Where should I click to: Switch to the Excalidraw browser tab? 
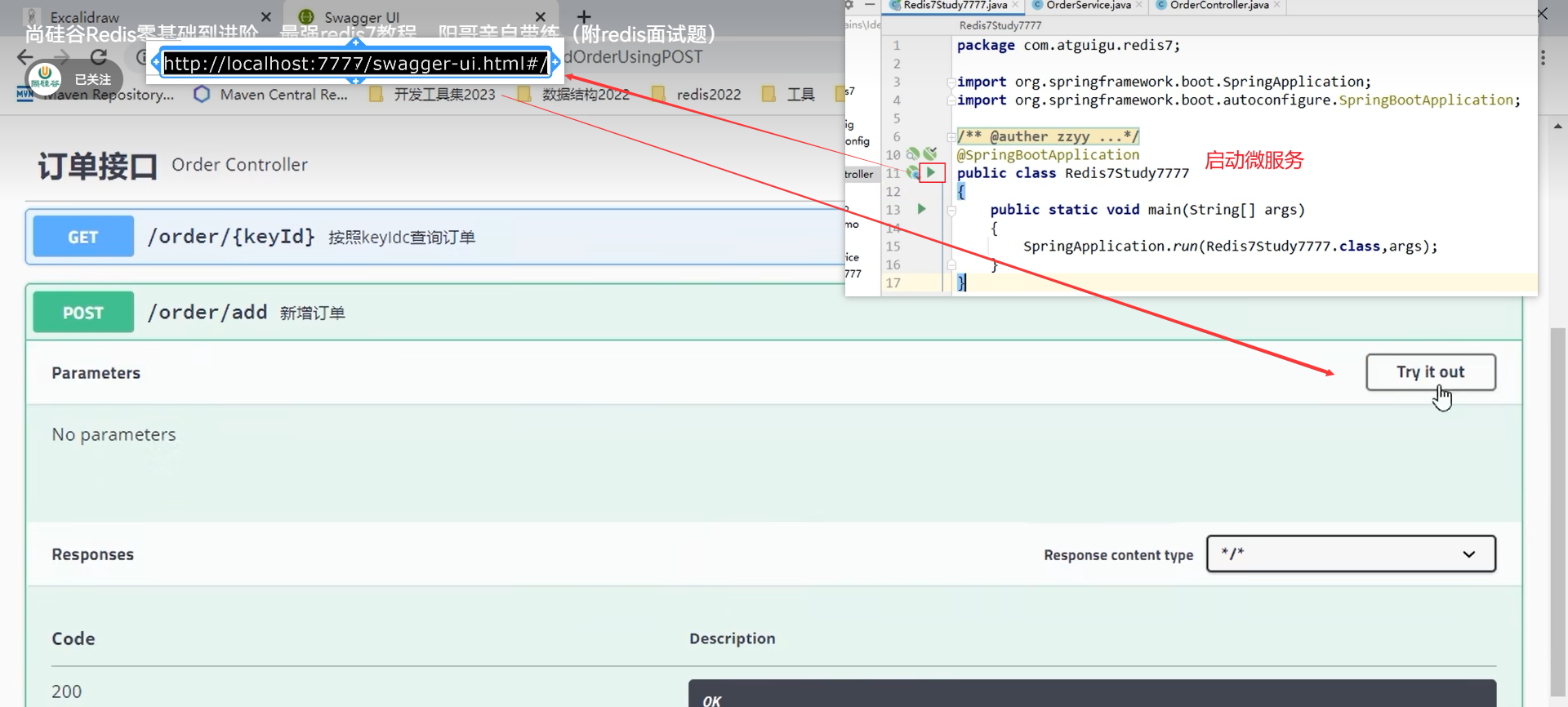(147, 16)
